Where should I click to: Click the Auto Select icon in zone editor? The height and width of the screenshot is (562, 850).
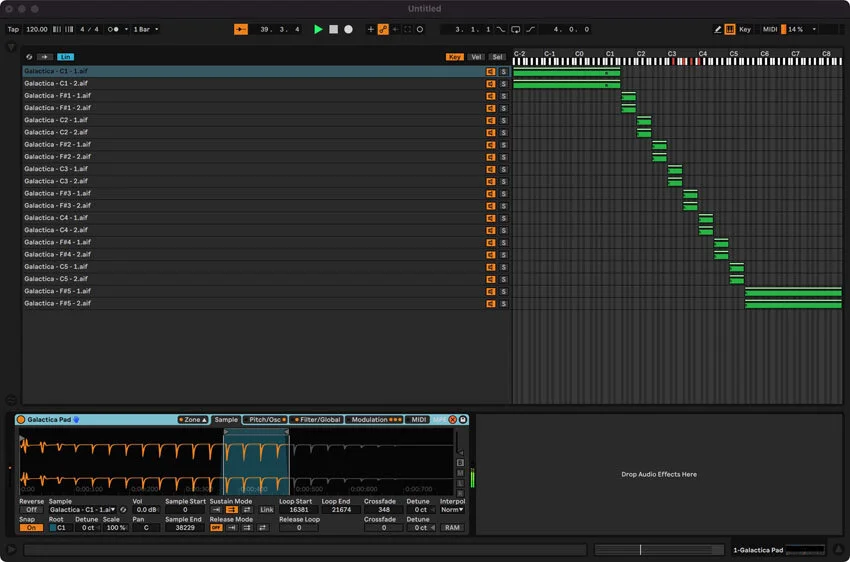[x=29, y=57]
